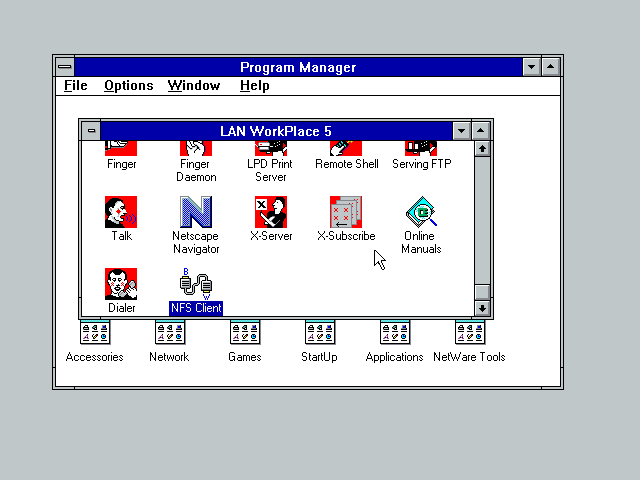Select the X-Server icon
Image resolution: width=640 pixels, height=480 pixels.
coord(271,212)
